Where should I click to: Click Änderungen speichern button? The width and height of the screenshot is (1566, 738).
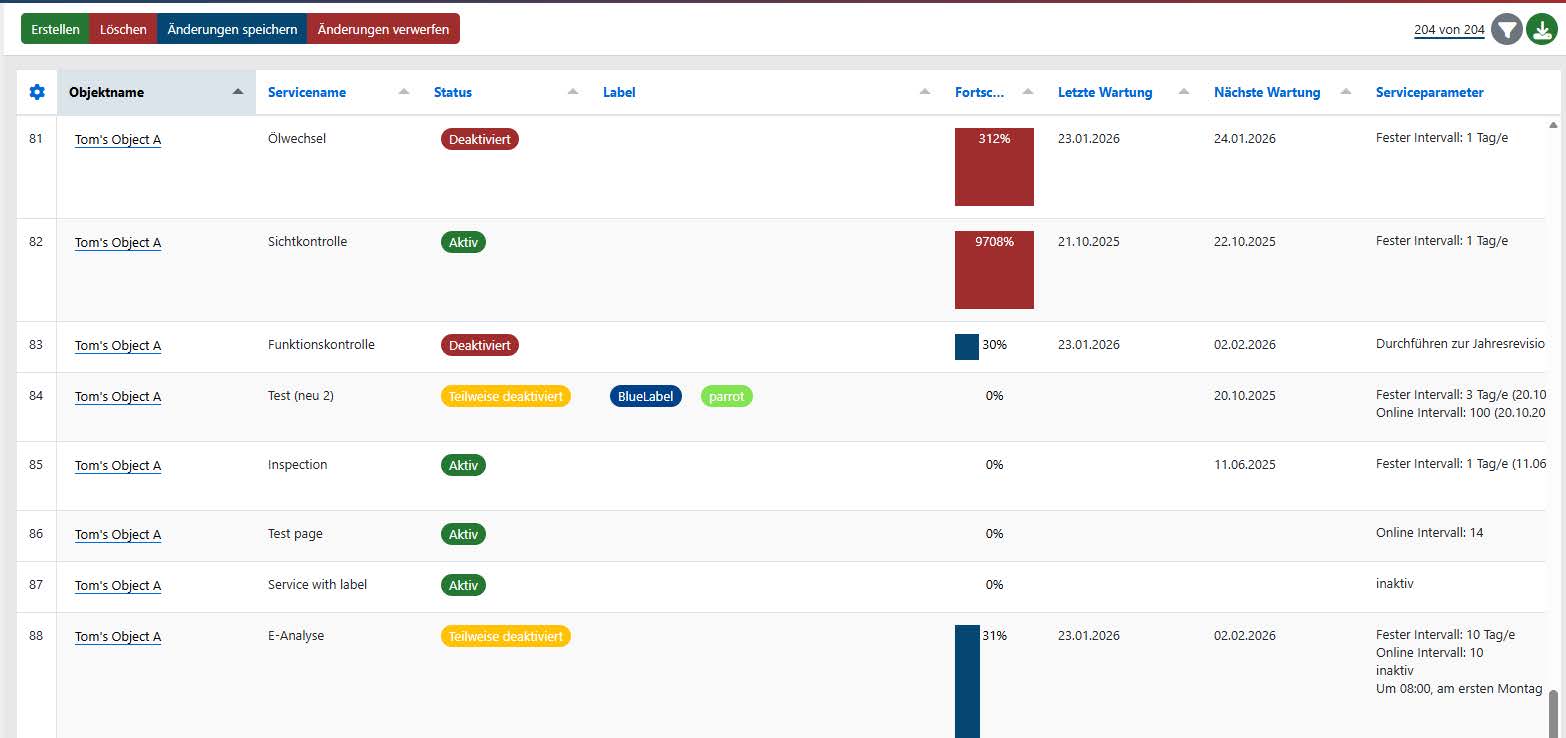[232, 29]
